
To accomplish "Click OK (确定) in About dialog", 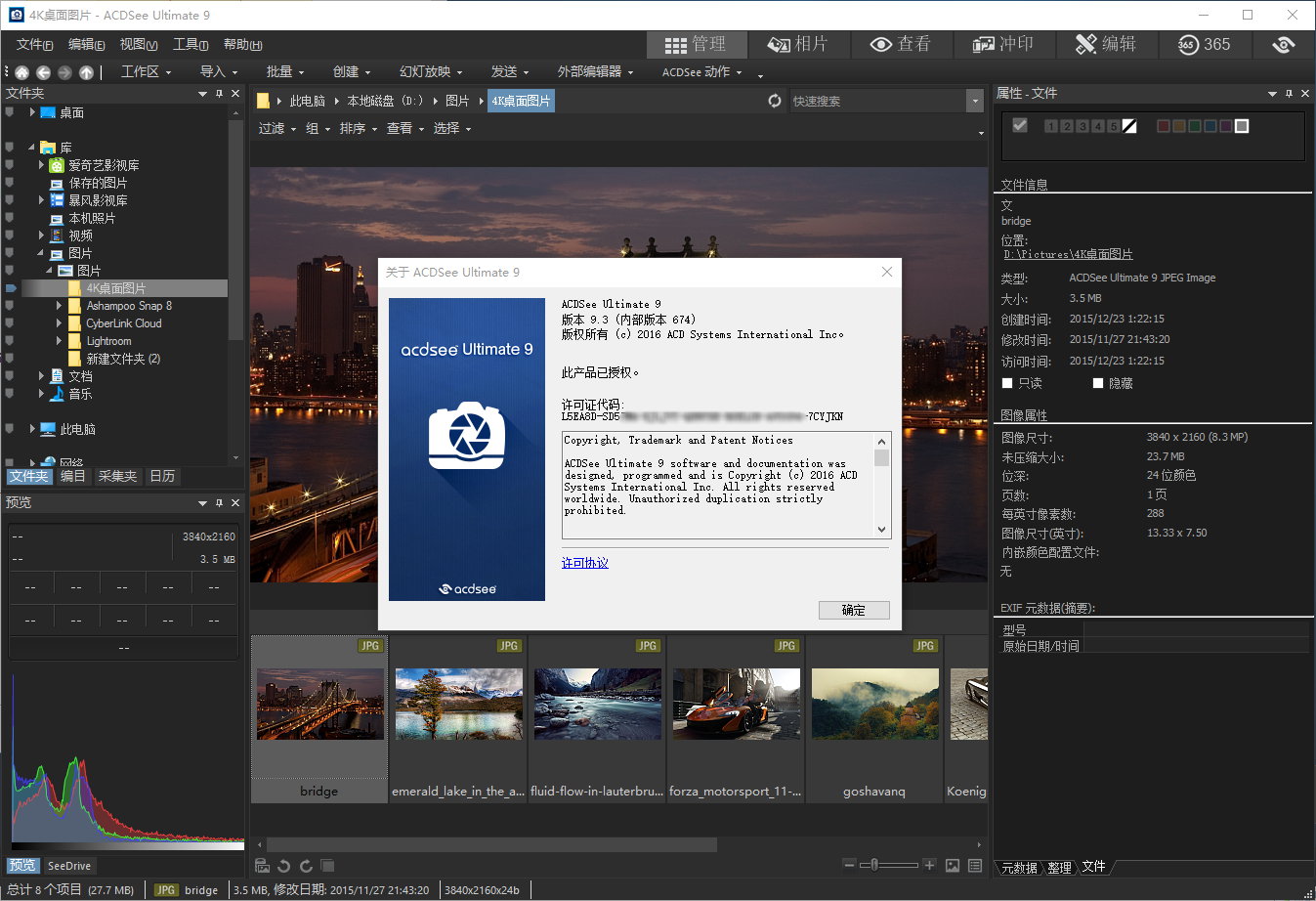I will [x=854, y=610].
